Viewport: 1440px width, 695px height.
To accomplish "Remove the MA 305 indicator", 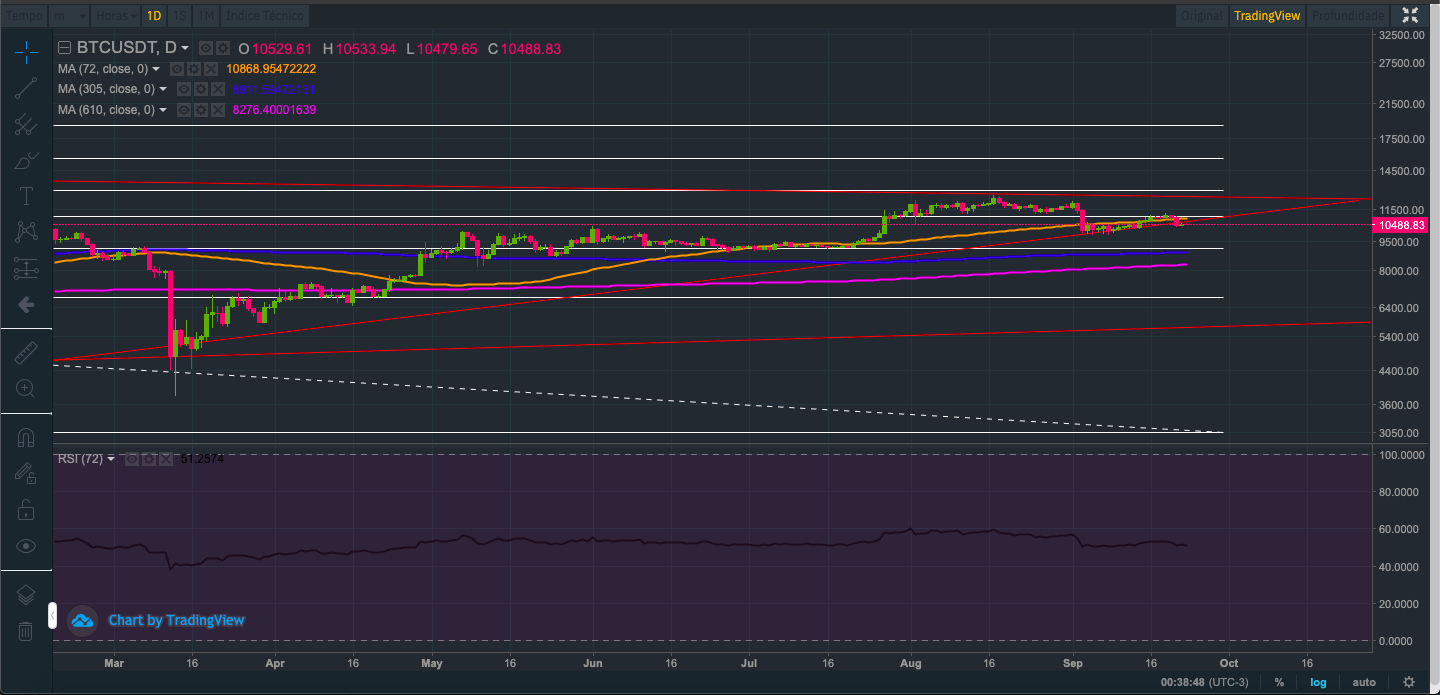I will 218,89.
